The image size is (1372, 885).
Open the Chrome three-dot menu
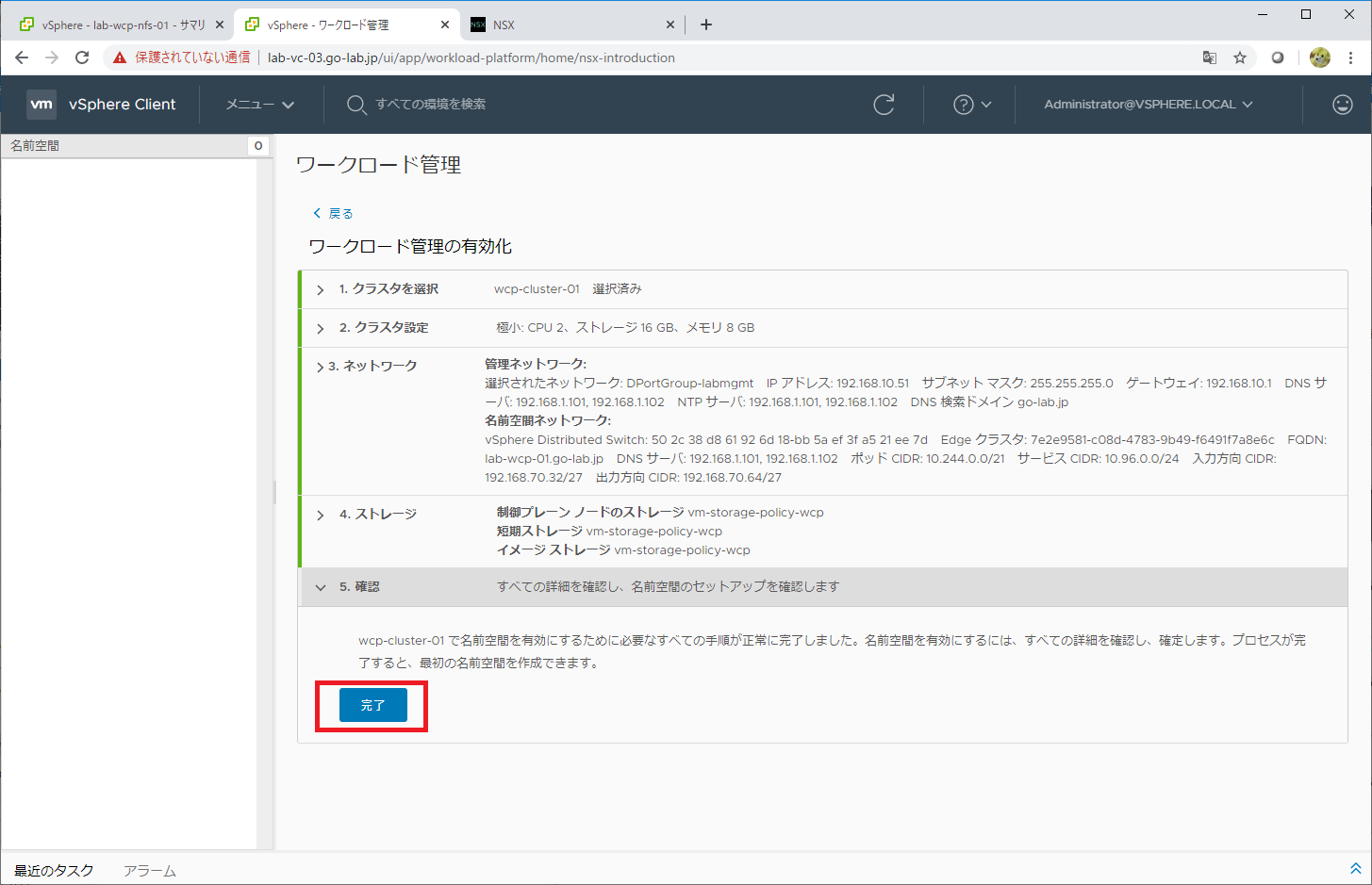[1350, 57]
